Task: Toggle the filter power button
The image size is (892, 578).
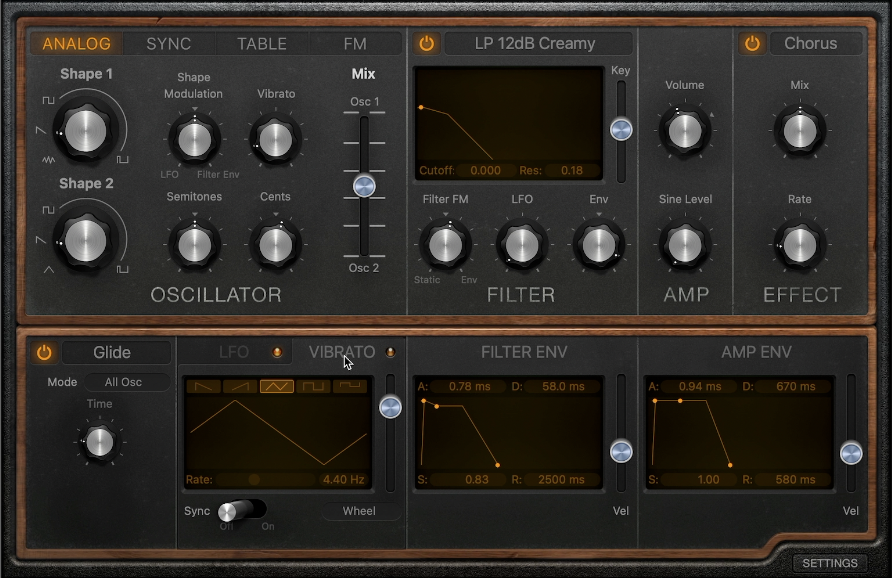Action: pos(425,43)
